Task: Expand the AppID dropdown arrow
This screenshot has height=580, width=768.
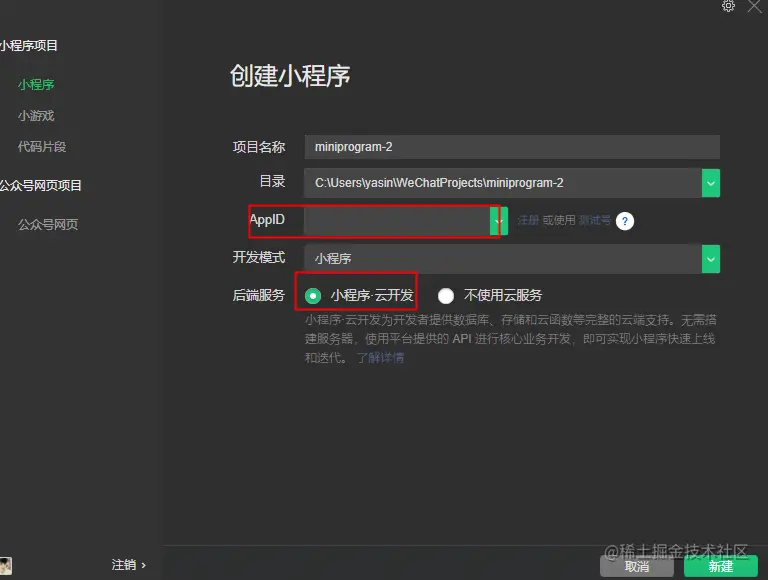Action: pos(499,221)
